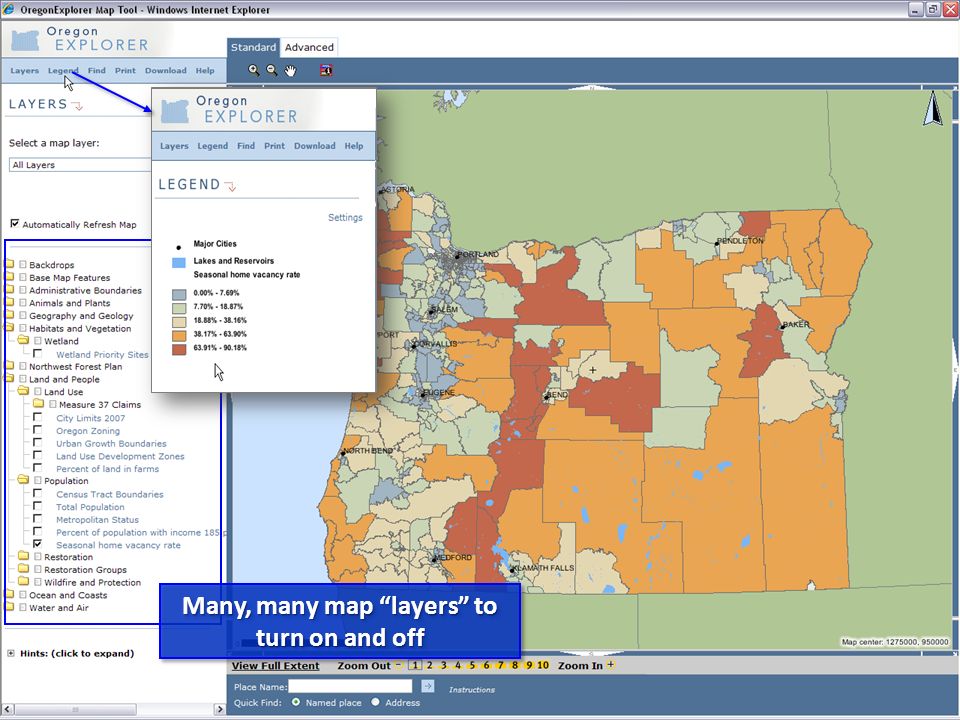The image size is (960, 720).
Task: Open Layers menu in main sidebar
Action: point(24,70)
